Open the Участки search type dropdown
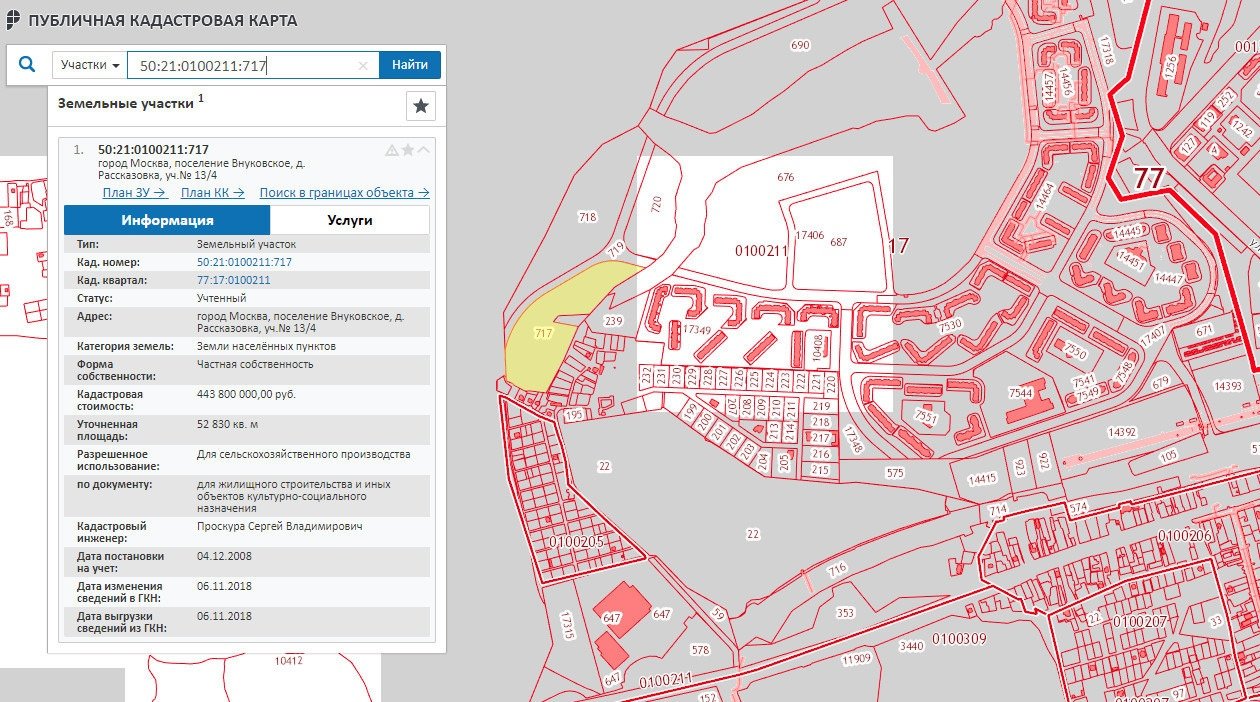This screenshot has width=1260, height=702. [90, 65]
